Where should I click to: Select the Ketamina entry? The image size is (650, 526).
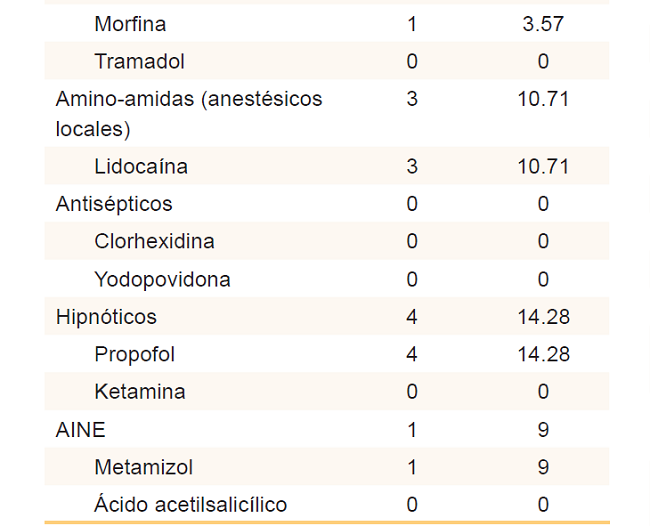(140, 392)
